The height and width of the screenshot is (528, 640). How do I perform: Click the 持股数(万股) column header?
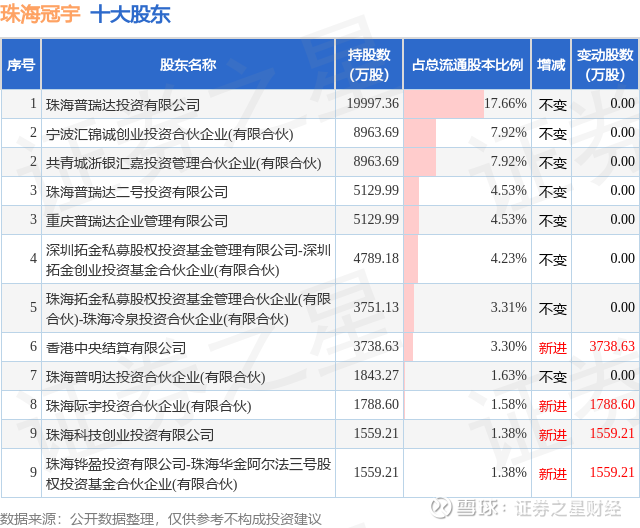coord(369,64)
